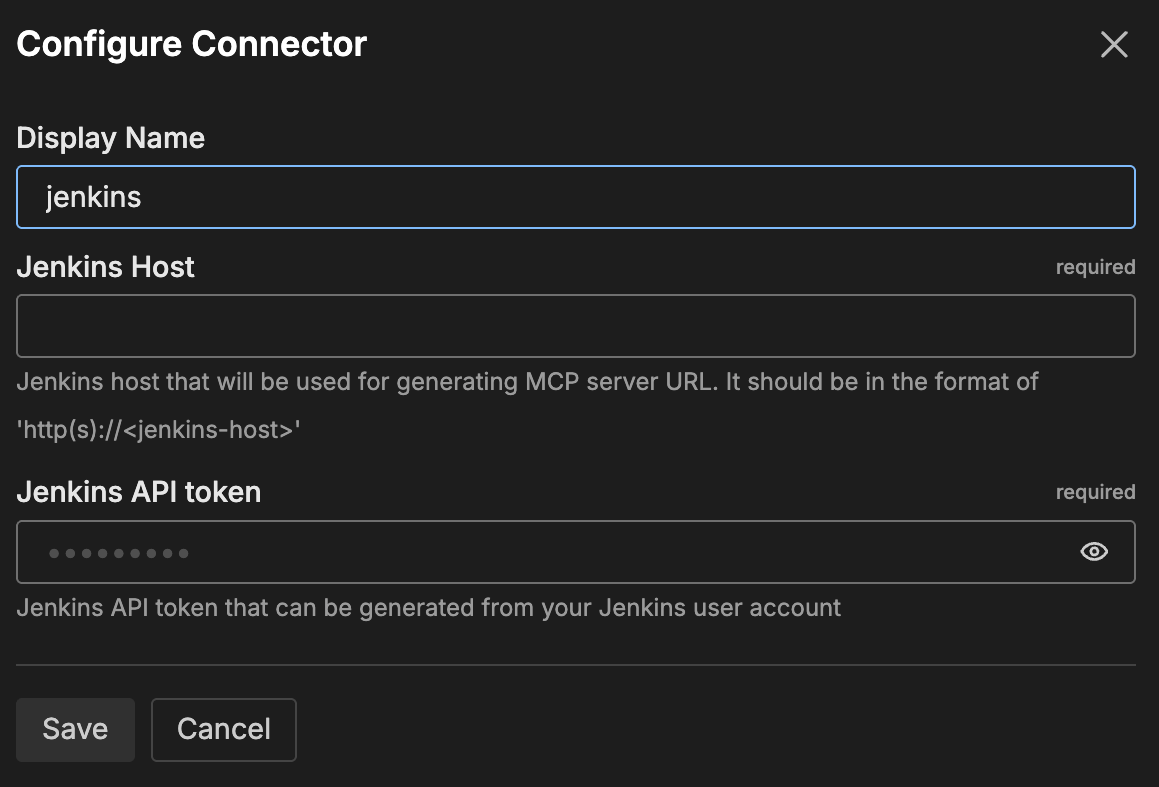This screenshot has width=1159, height=787.
Task: Cancel the connector configuration
Action: point(224,730)
